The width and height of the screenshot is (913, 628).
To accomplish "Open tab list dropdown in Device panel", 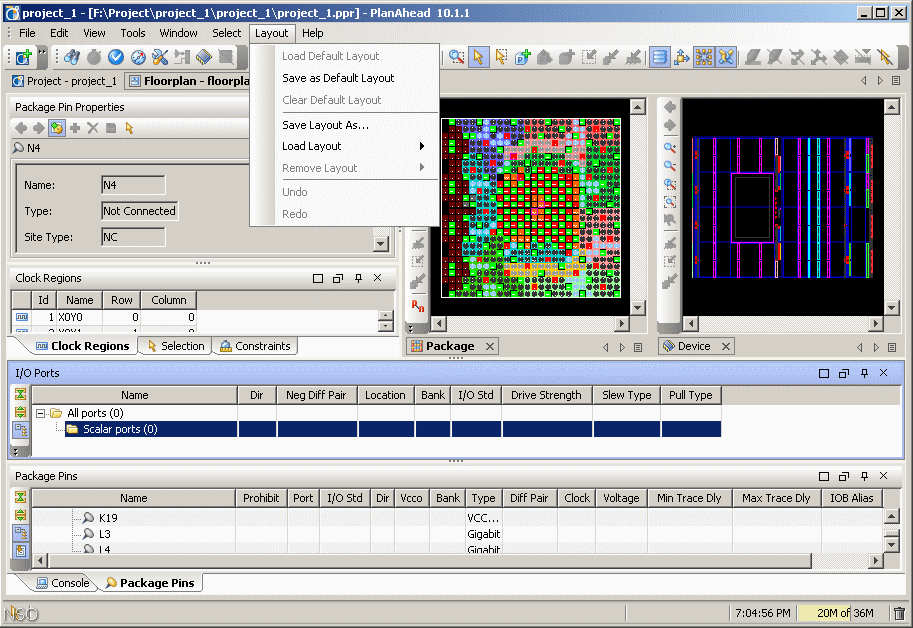I will coord(892,347).
